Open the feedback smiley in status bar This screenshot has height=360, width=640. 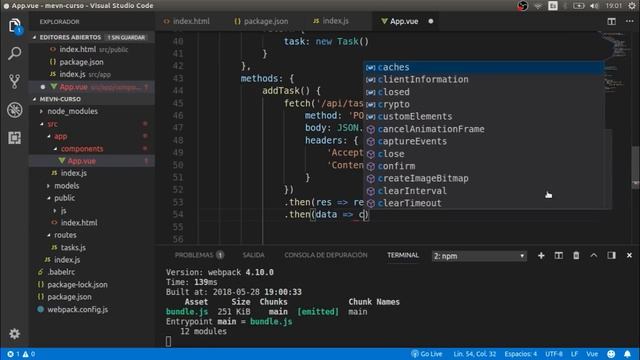point(611,354)
